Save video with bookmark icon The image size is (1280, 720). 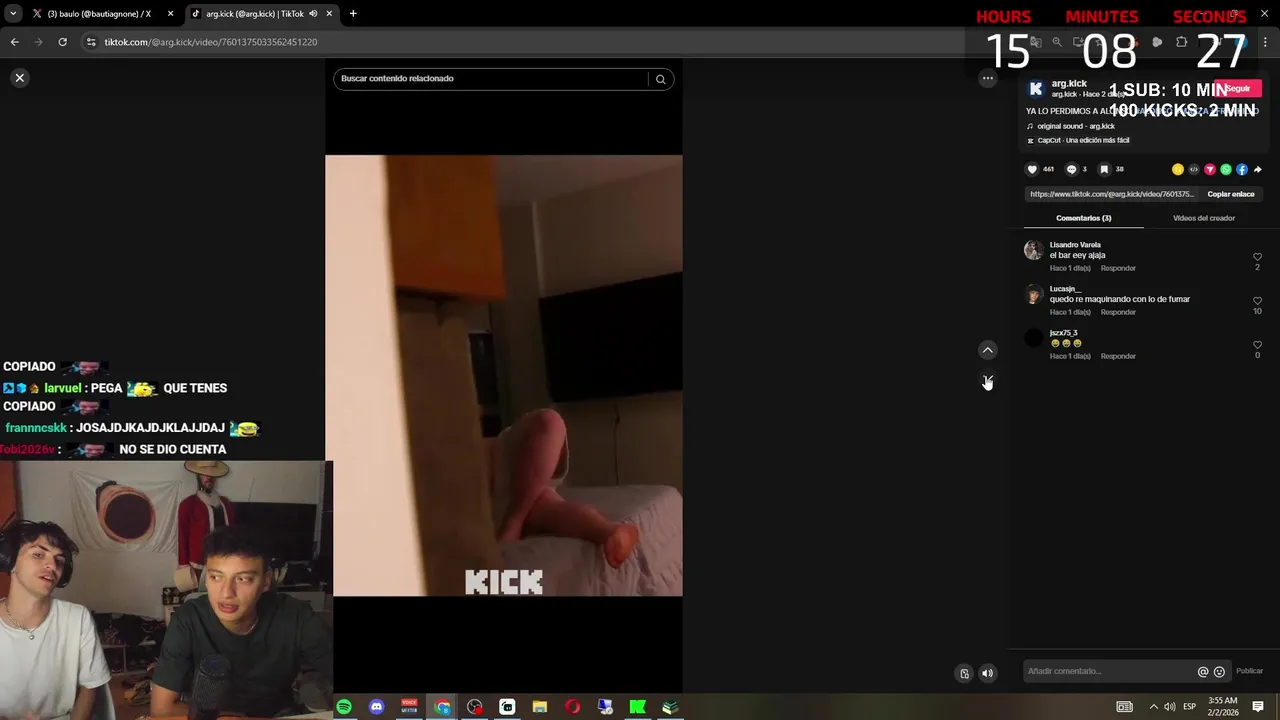[x=1104, y=169]
